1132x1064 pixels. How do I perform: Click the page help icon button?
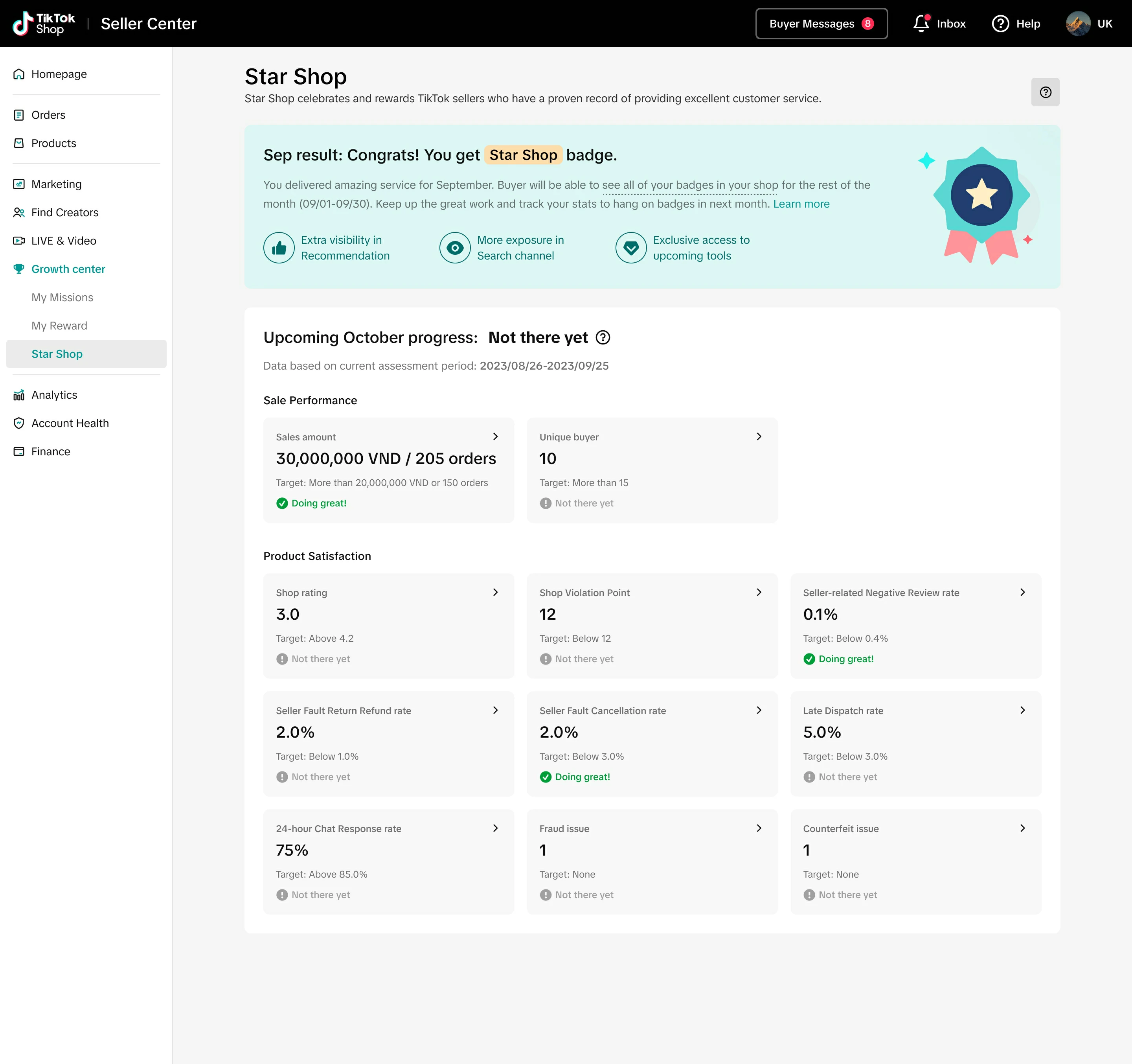[1045, 92]
